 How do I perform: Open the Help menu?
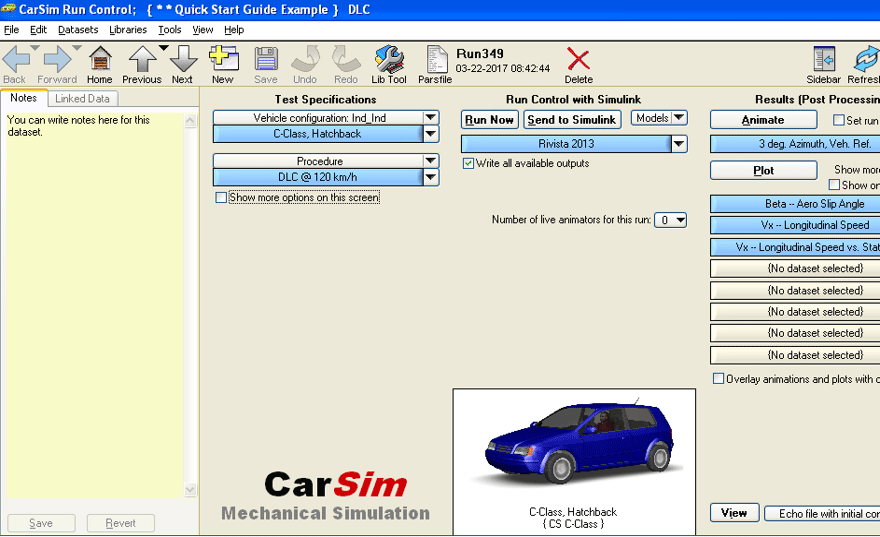click(x=234, y=30)
